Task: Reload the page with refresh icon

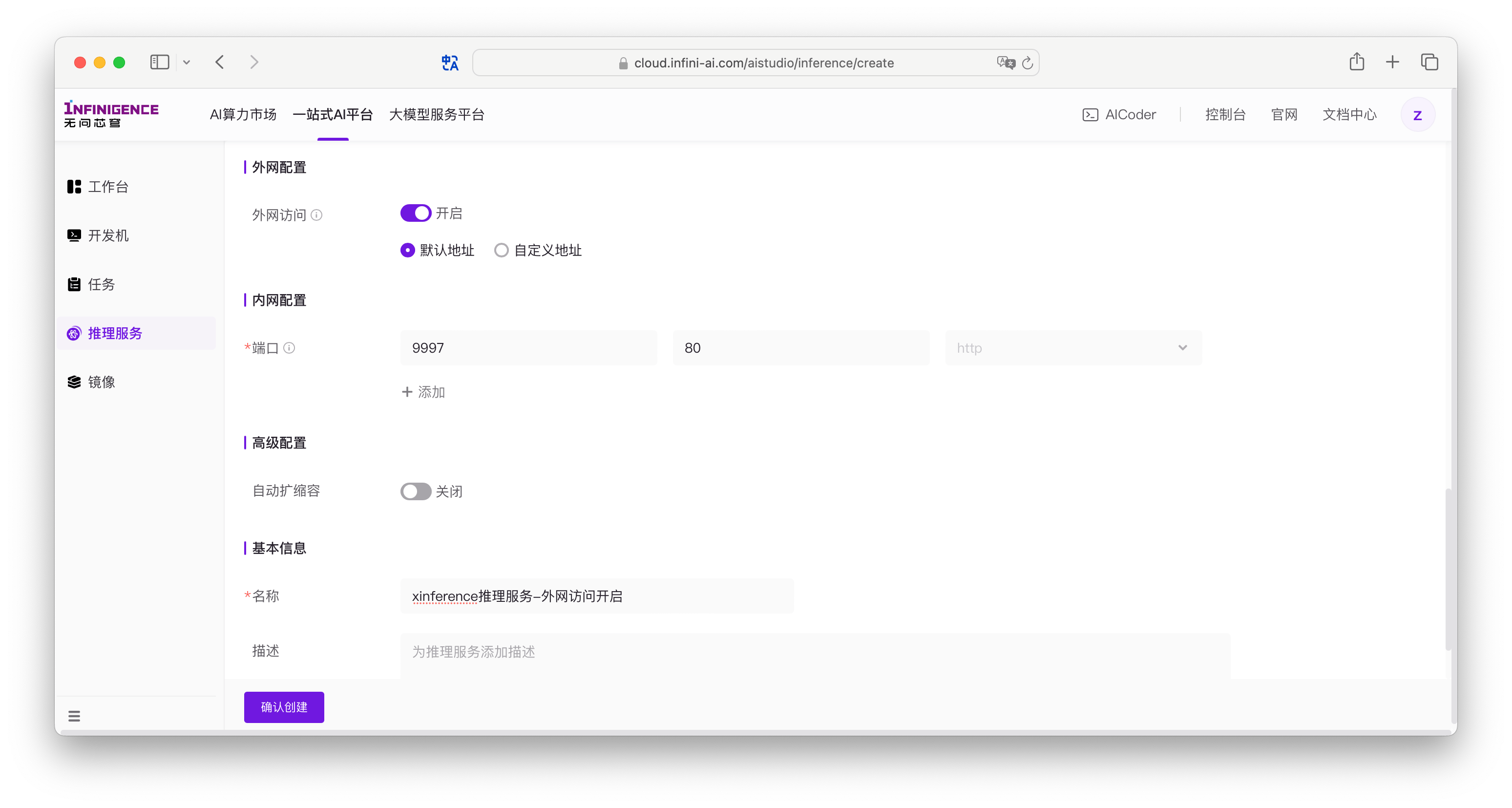Action: click(x=1027, y=63)
